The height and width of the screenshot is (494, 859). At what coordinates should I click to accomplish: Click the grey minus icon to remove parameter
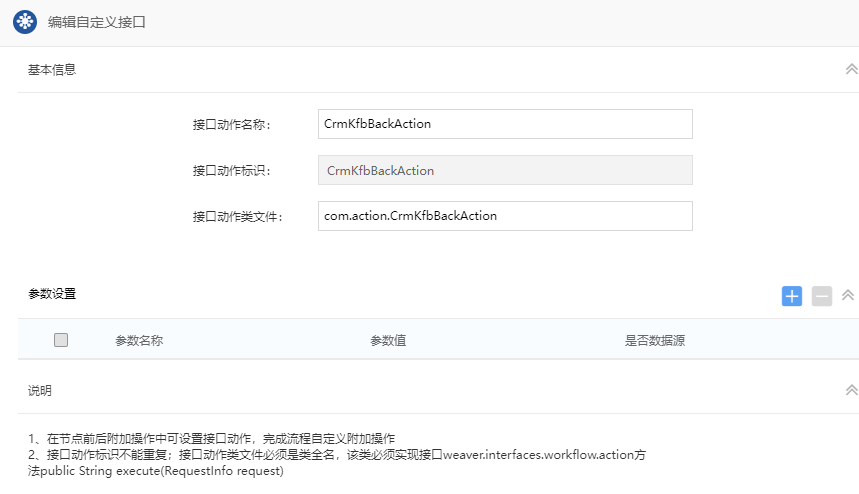(x=822, y=295)
